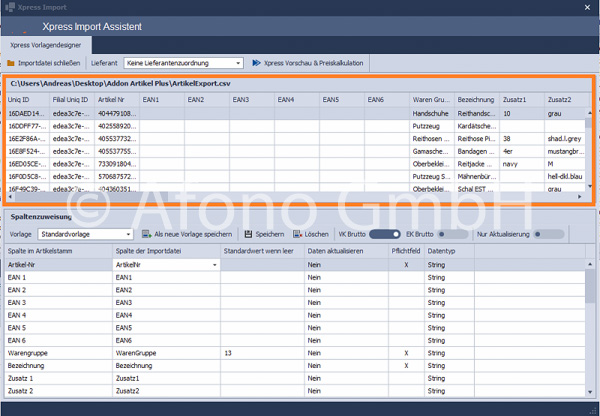This screenshot has height=416, width=600.
Task: Click the column assignment vertical scrollbar thumb
Action: 590,285
